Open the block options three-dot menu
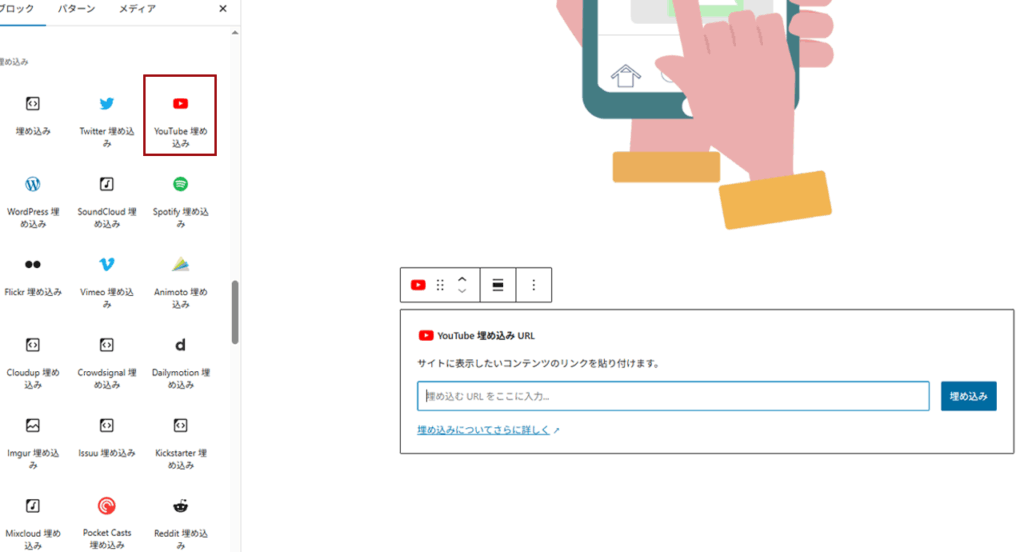The image size is (1024, 552). (x=534, y=285)
